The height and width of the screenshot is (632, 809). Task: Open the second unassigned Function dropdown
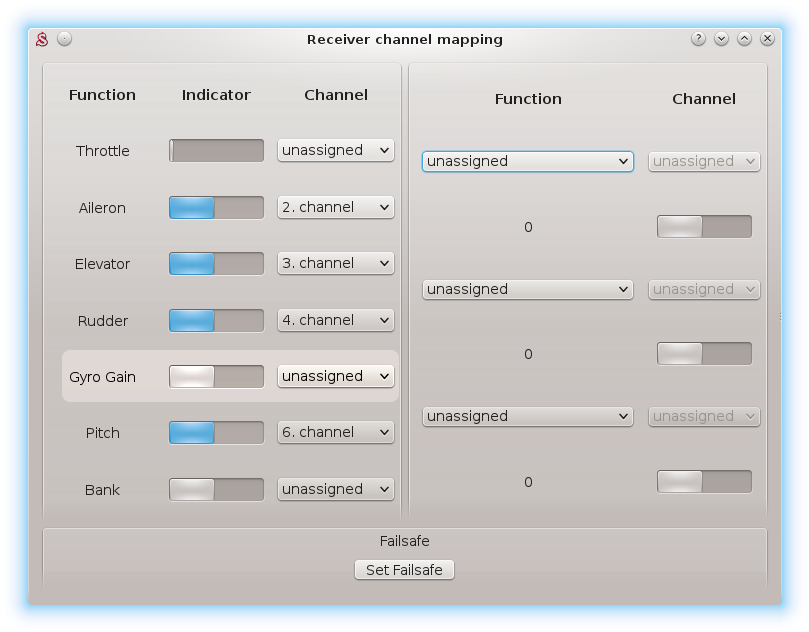click(x=527, y=289)
